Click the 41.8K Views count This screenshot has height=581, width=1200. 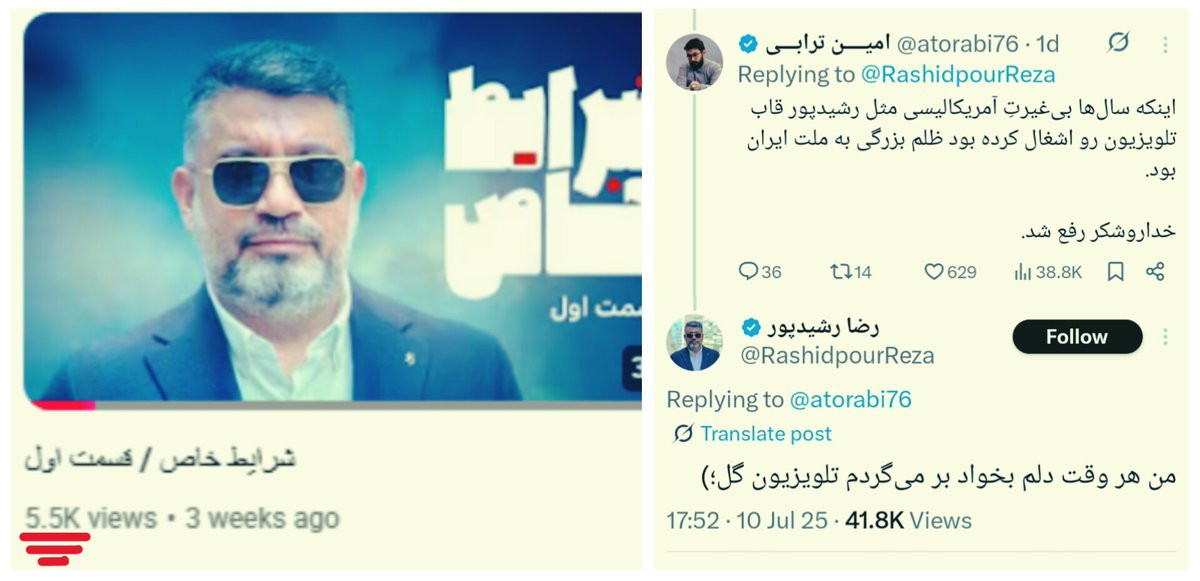(908, 521)
